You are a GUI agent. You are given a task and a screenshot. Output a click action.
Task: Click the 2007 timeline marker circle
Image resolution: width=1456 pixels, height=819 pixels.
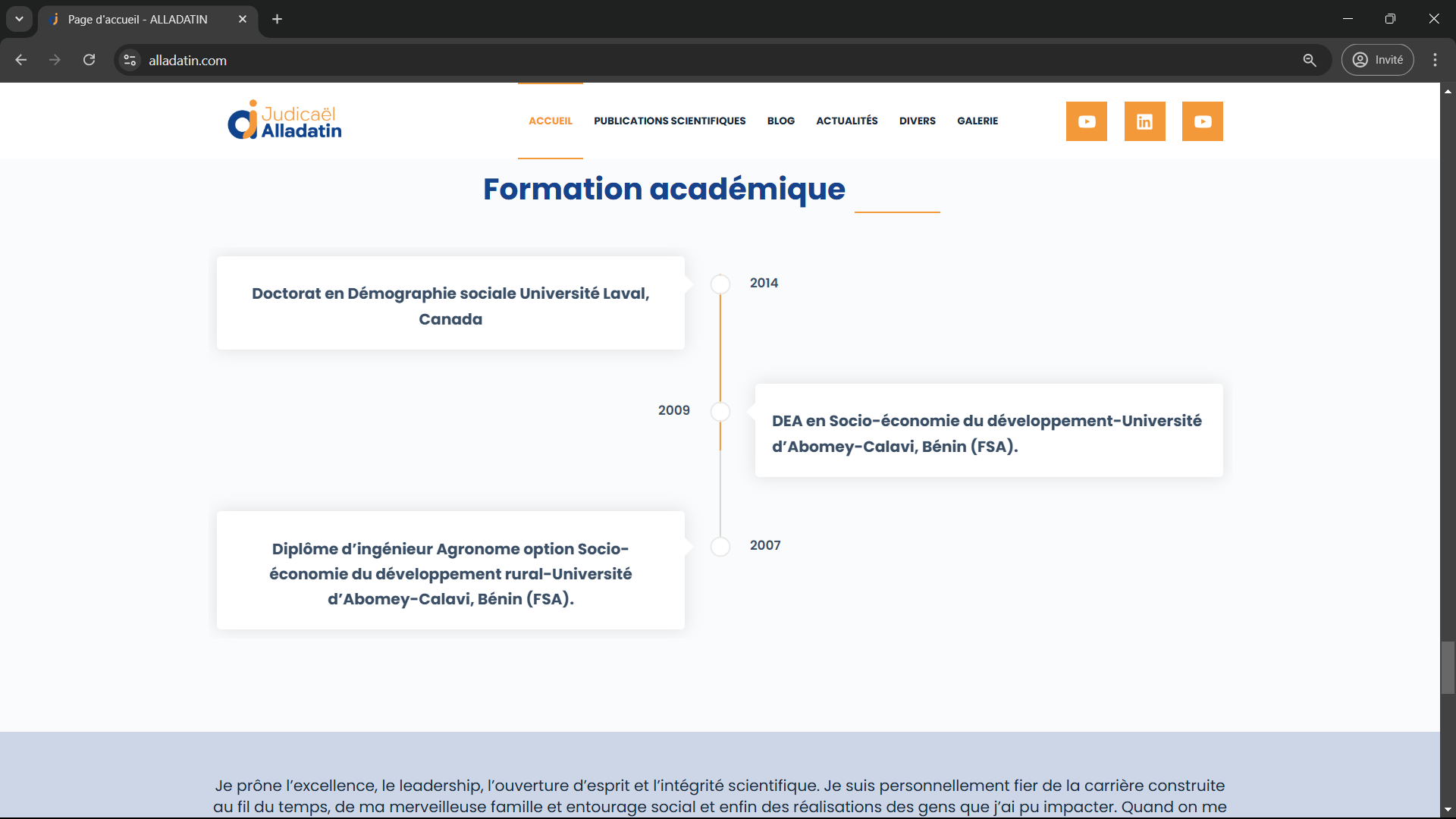(720, 547)
